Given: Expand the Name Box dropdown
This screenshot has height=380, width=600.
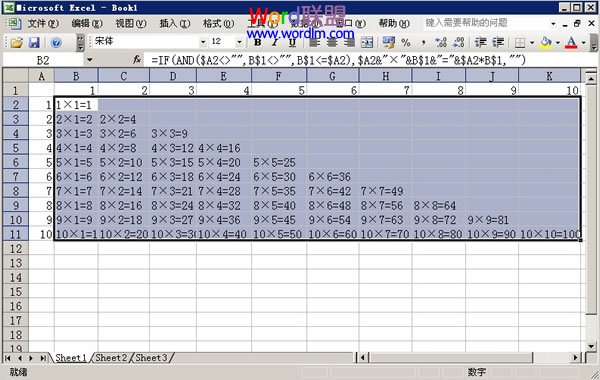Looking at the screenshot, I should click(90, 60).
